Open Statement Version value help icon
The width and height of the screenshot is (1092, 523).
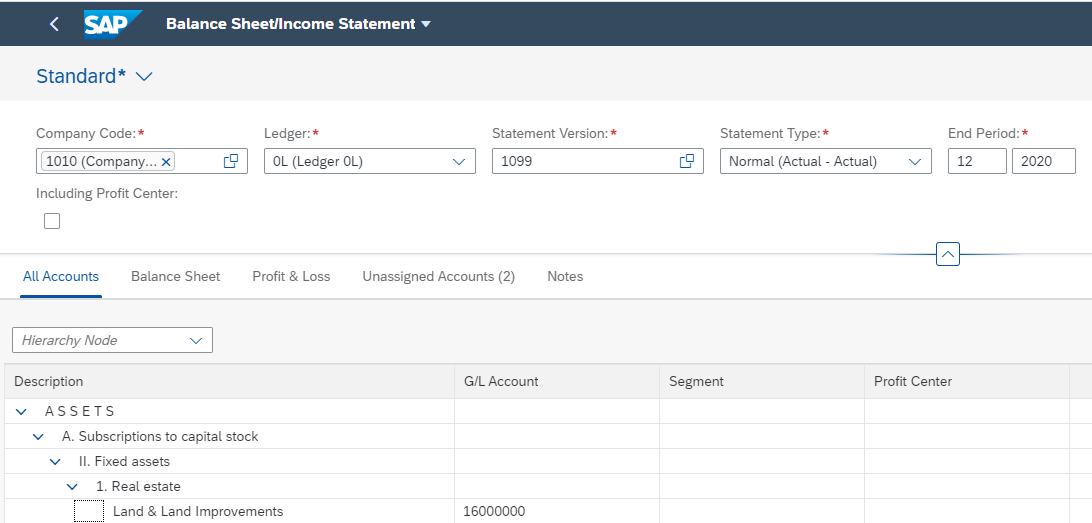coord(687,161)
